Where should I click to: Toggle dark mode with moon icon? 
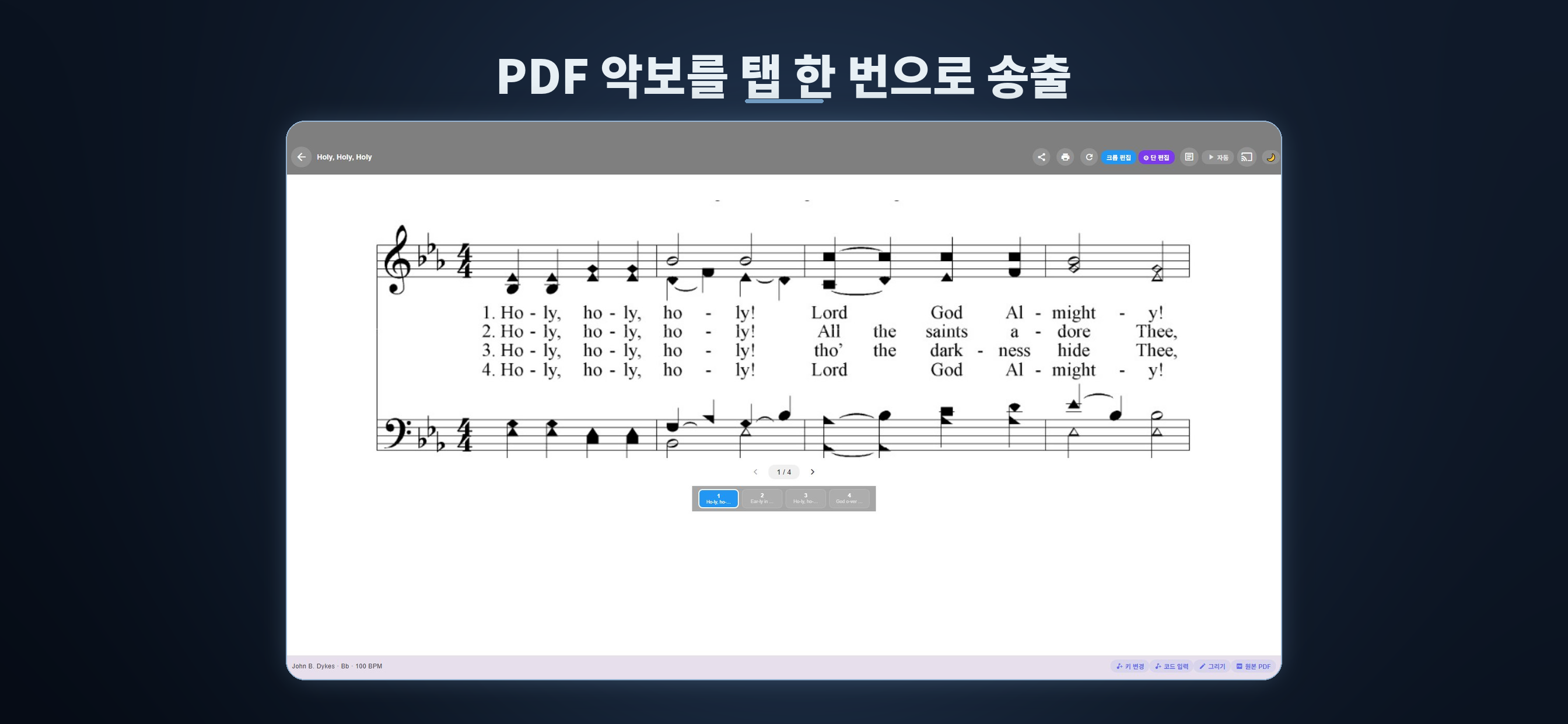coord(1270,157)
